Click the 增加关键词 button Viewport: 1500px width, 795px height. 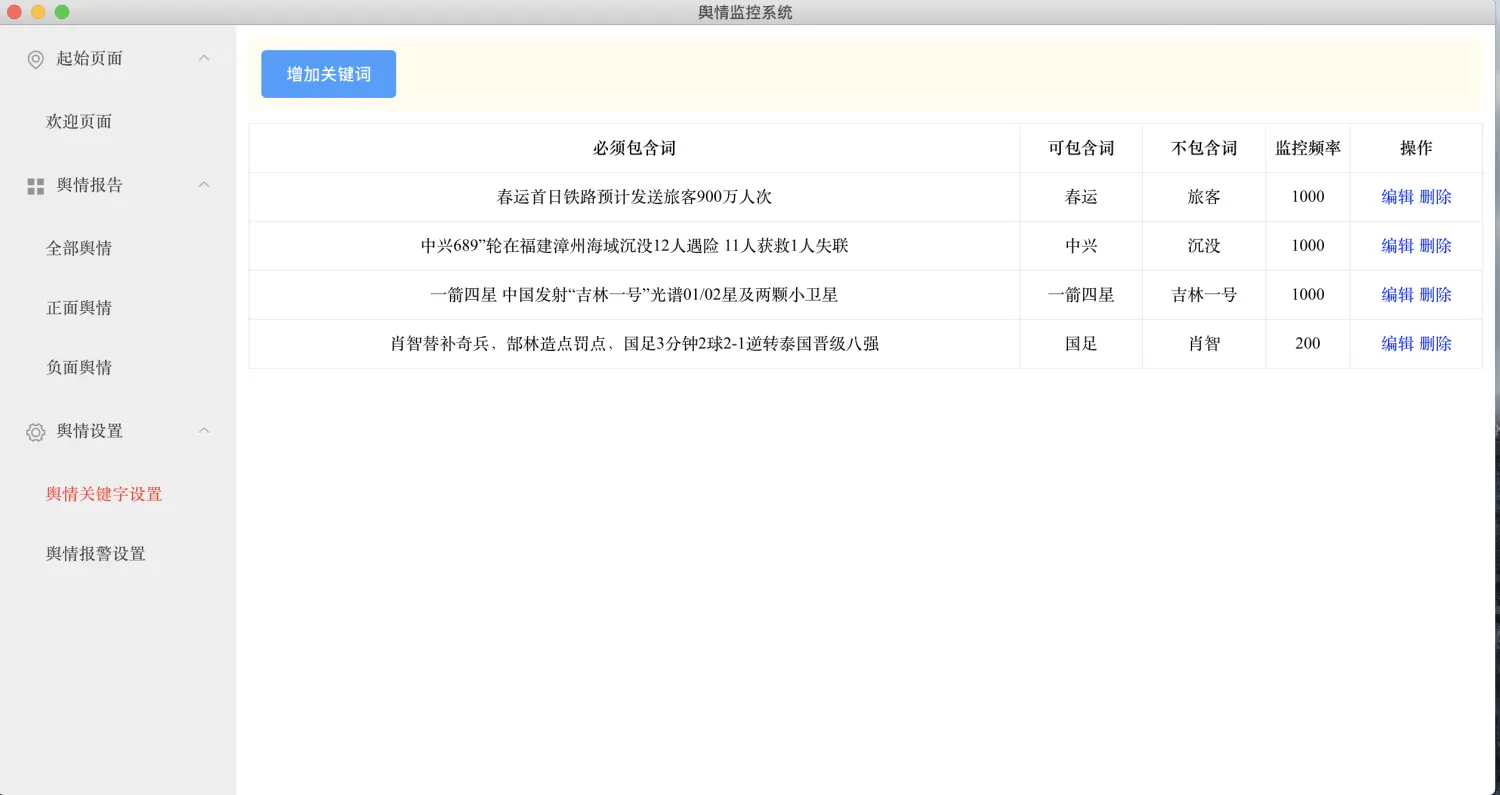pos(328,74)
